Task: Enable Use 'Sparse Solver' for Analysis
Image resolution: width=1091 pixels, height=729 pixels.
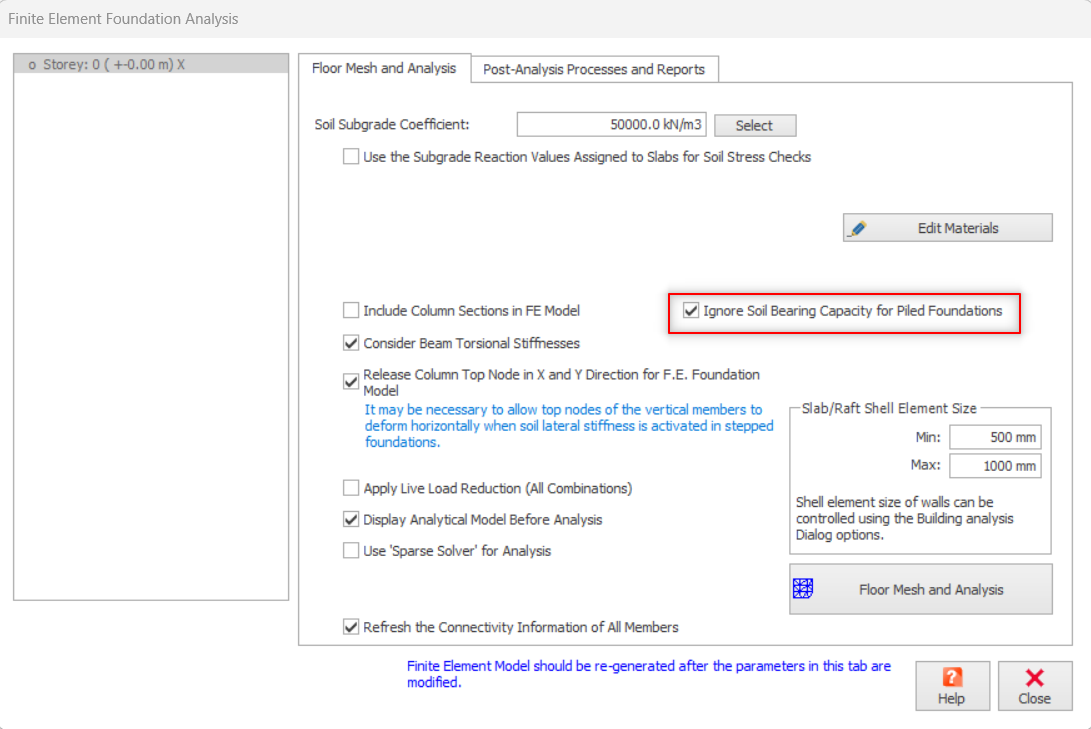Action: [351, 550]
